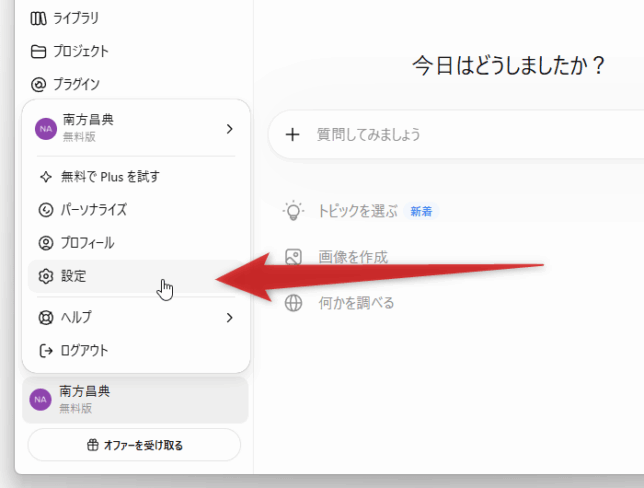Viewport: 644px width, 488px height.
Task: Click the settings gear icon
Action: pos(46,276)
